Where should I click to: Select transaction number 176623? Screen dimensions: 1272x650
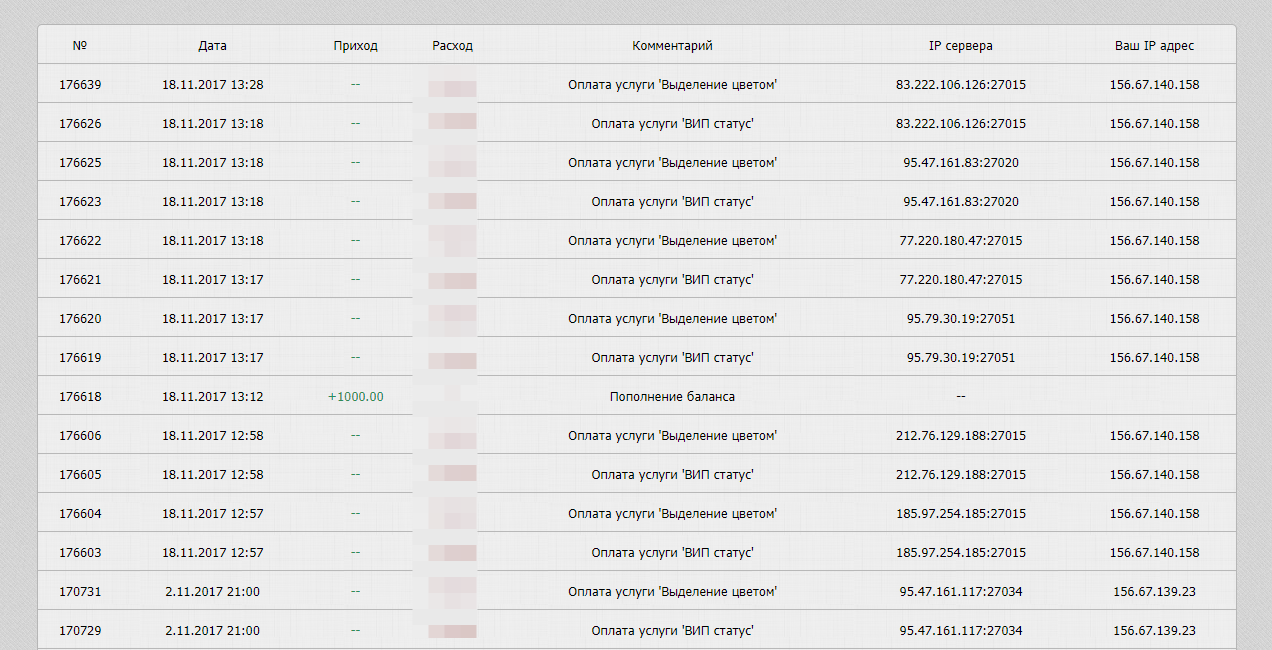point(80,202)
